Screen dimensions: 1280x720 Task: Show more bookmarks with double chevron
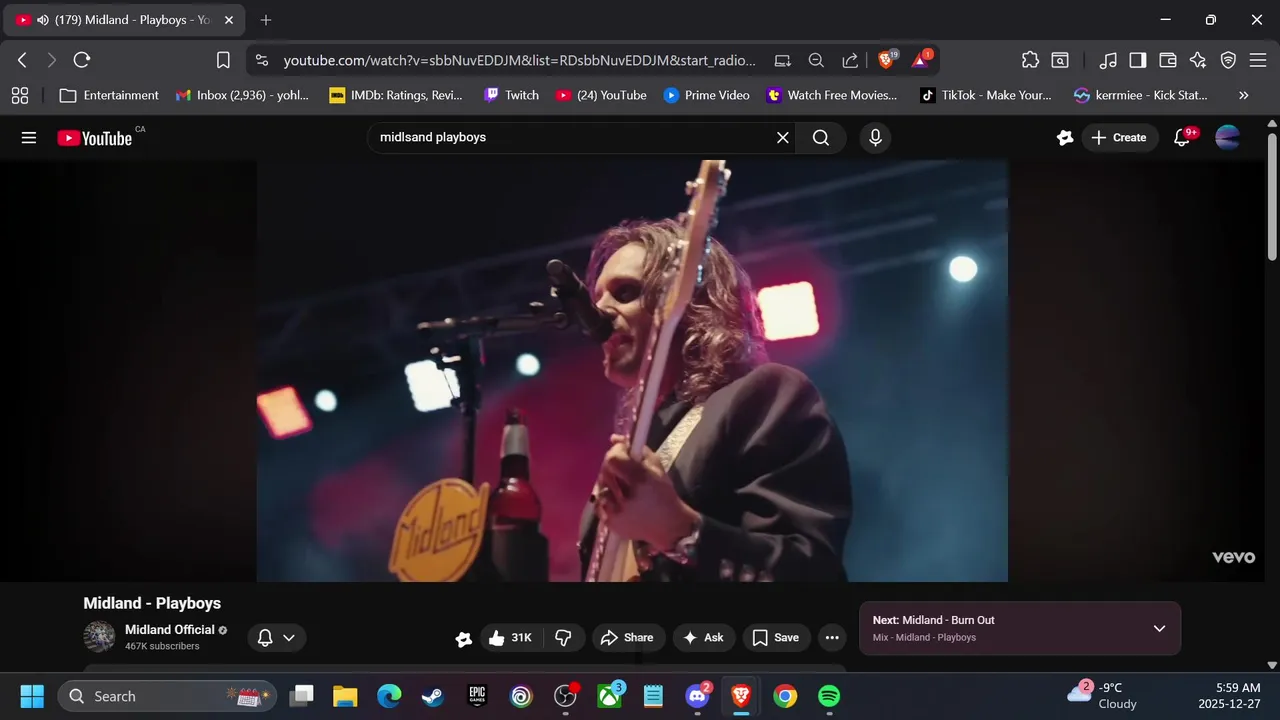1244,95
